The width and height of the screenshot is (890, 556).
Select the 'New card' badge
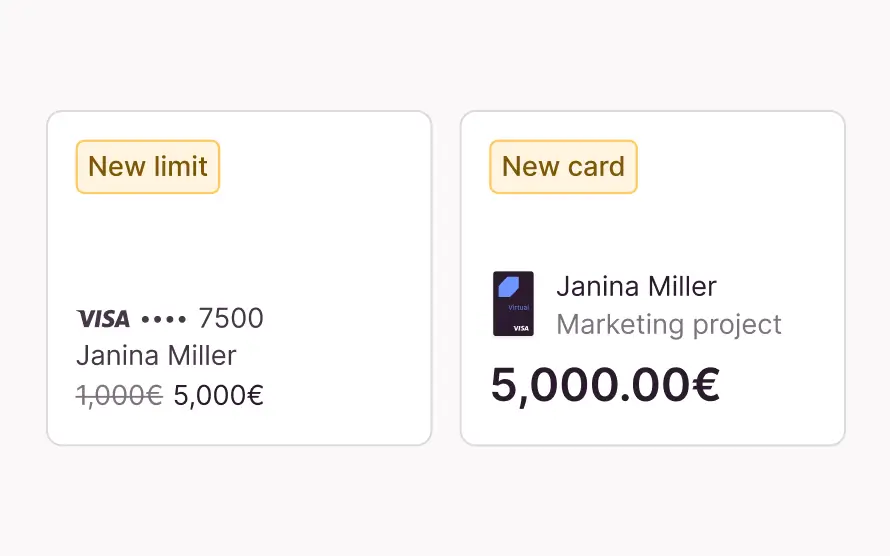pos(563,167)
